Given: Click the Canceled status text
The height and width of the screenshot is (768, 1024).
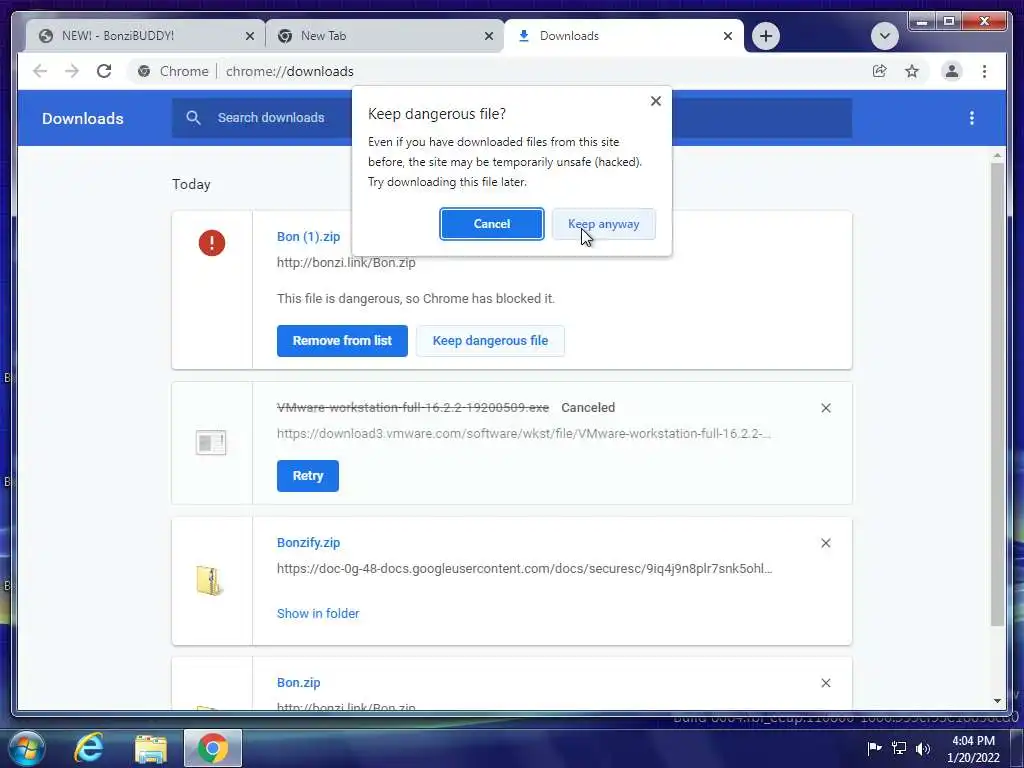Looking at the screenshot, I should (x=588, y=408).
